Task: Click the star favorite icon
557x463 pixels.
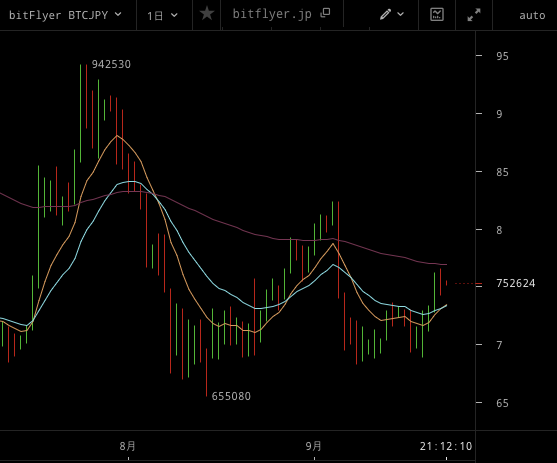Action: [x=207, y=14]
